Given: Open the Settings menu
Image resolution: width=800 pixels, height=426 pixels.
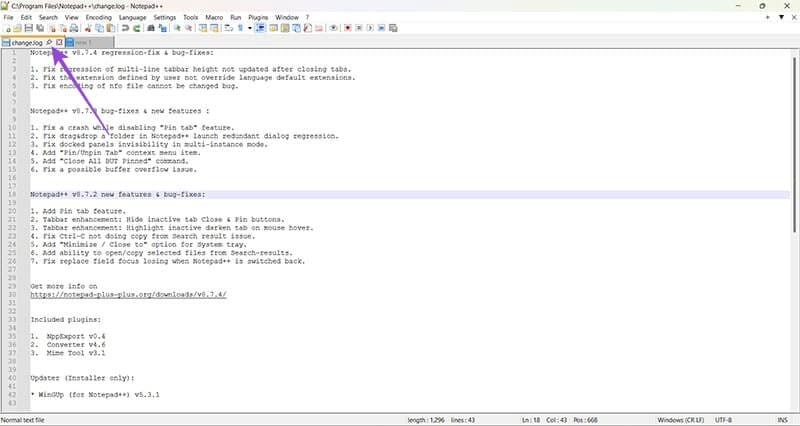Looking at the screenshot, I should (164, 17).
